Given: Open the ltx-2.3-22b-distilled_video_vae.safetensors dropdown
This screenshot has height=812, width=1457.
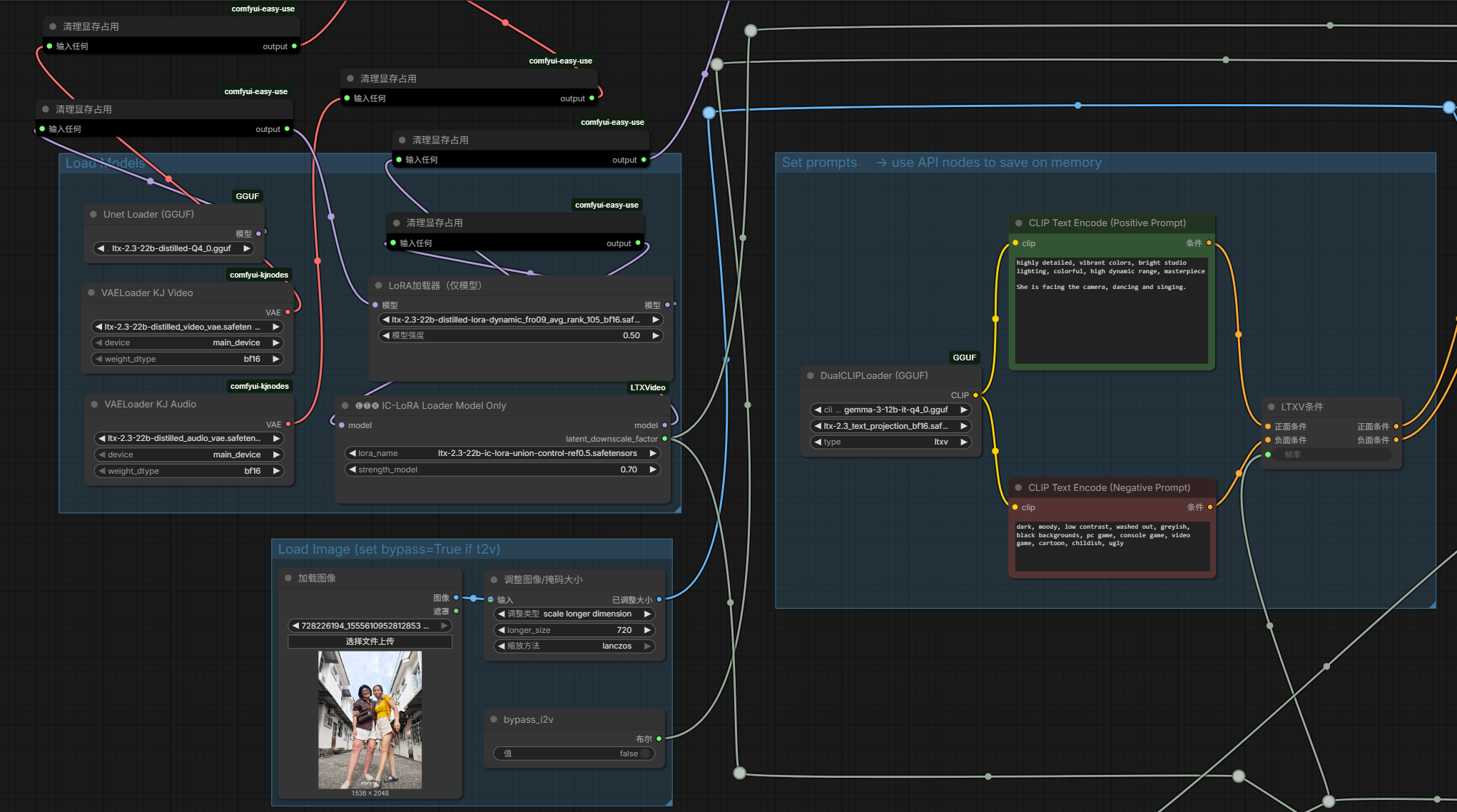Looking at the screenshot, I should 188,327.
